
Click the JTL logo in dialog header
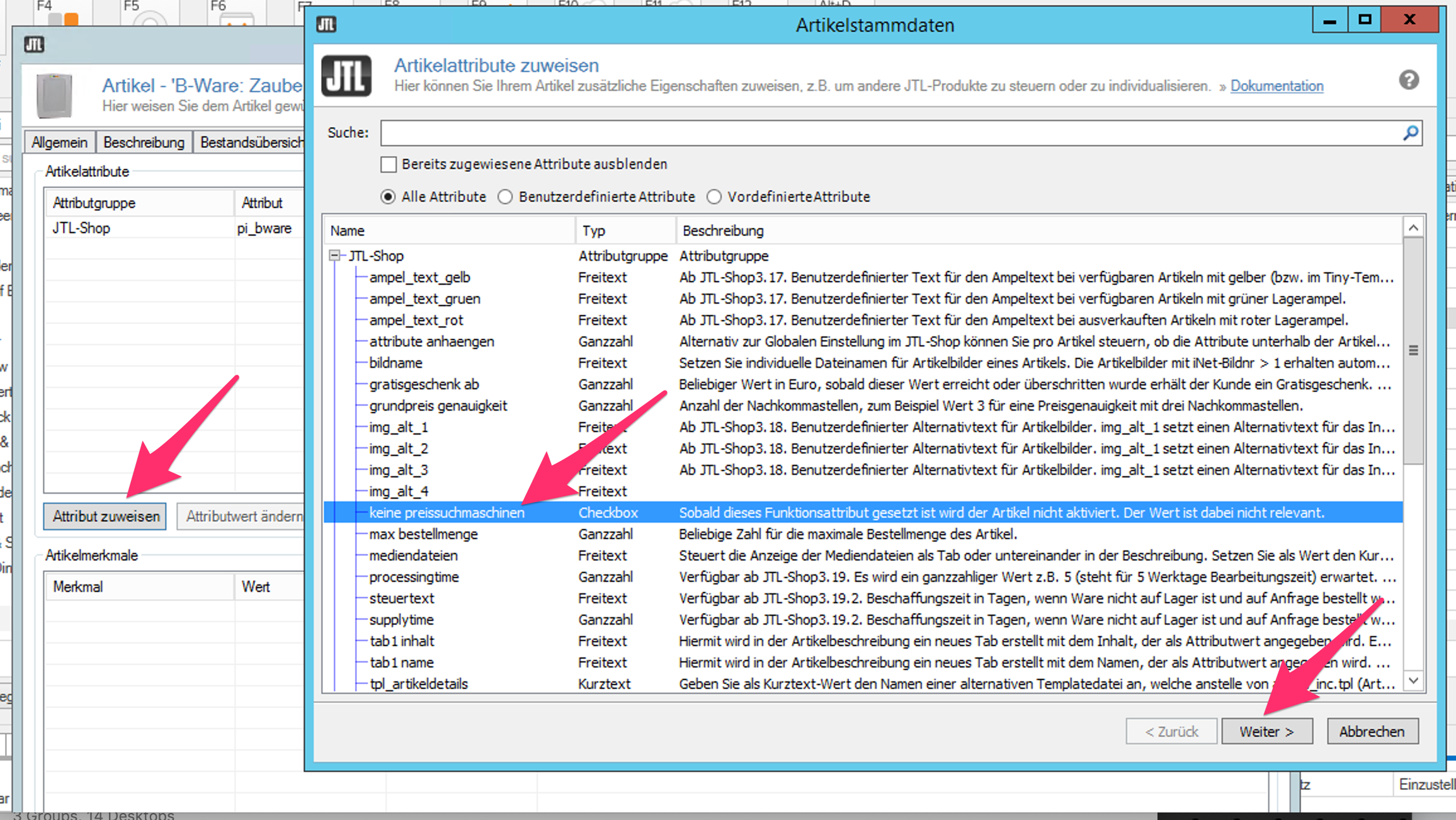click(x=346, y=76)
